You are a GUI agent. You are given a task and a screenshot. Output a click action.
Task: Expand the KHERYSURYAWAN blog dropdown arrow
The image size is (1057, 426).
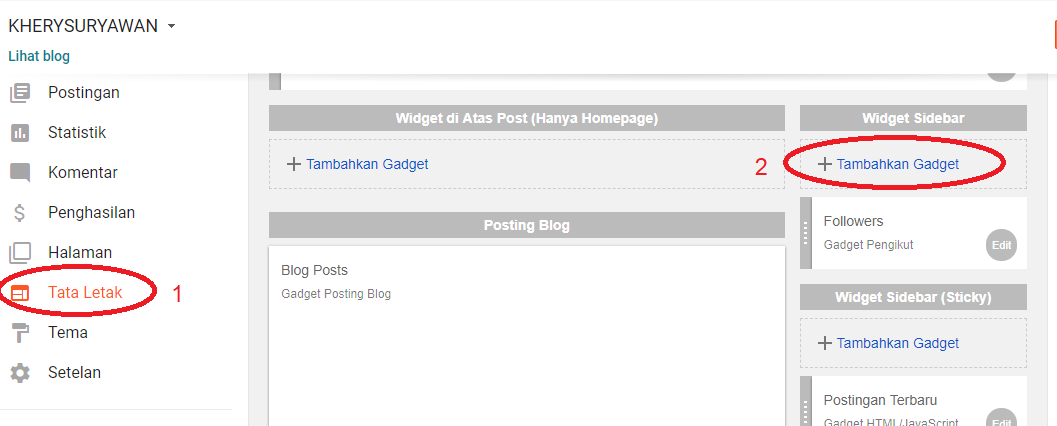coord(171,26)
